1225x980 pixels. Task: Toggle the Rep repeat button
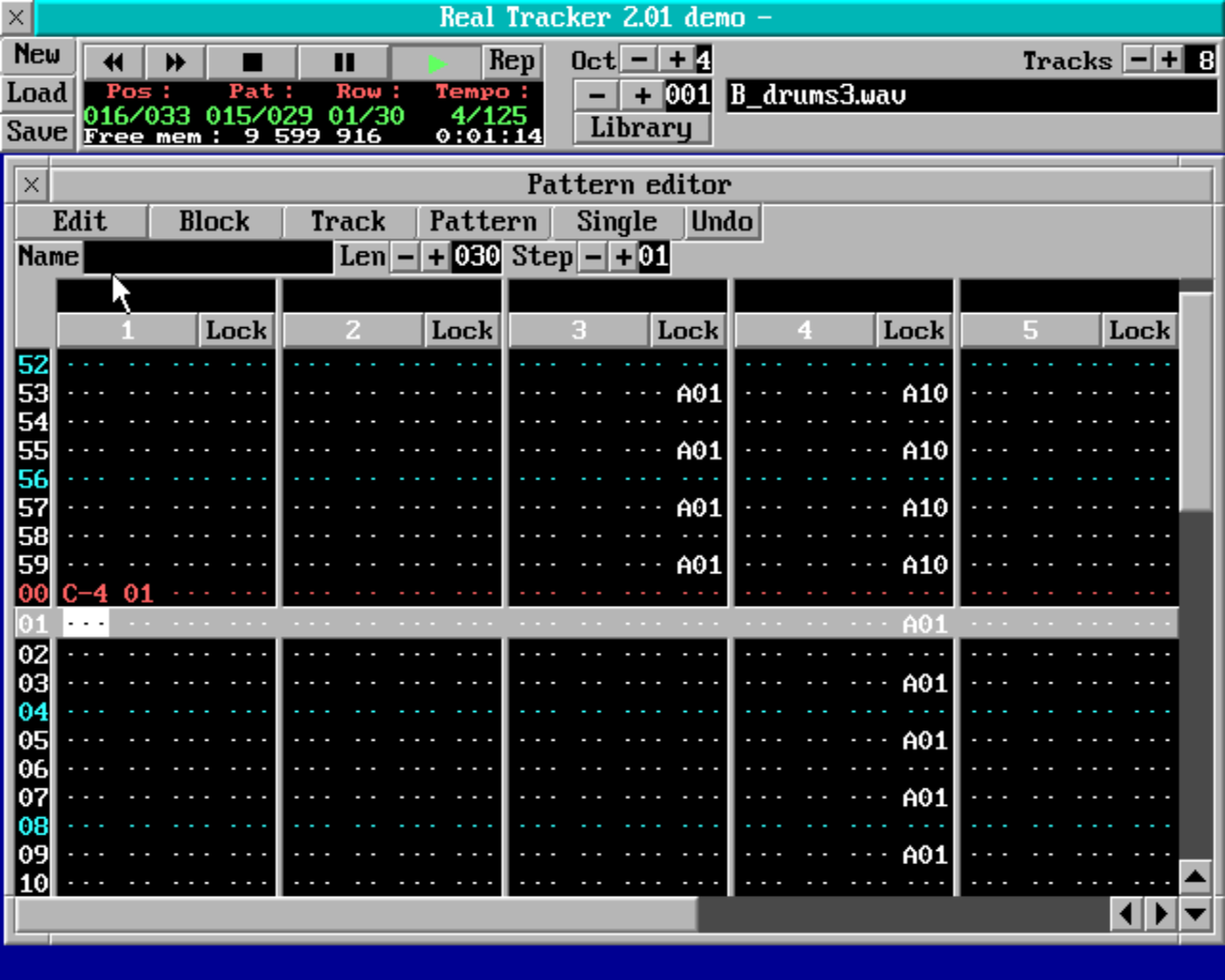512,61
